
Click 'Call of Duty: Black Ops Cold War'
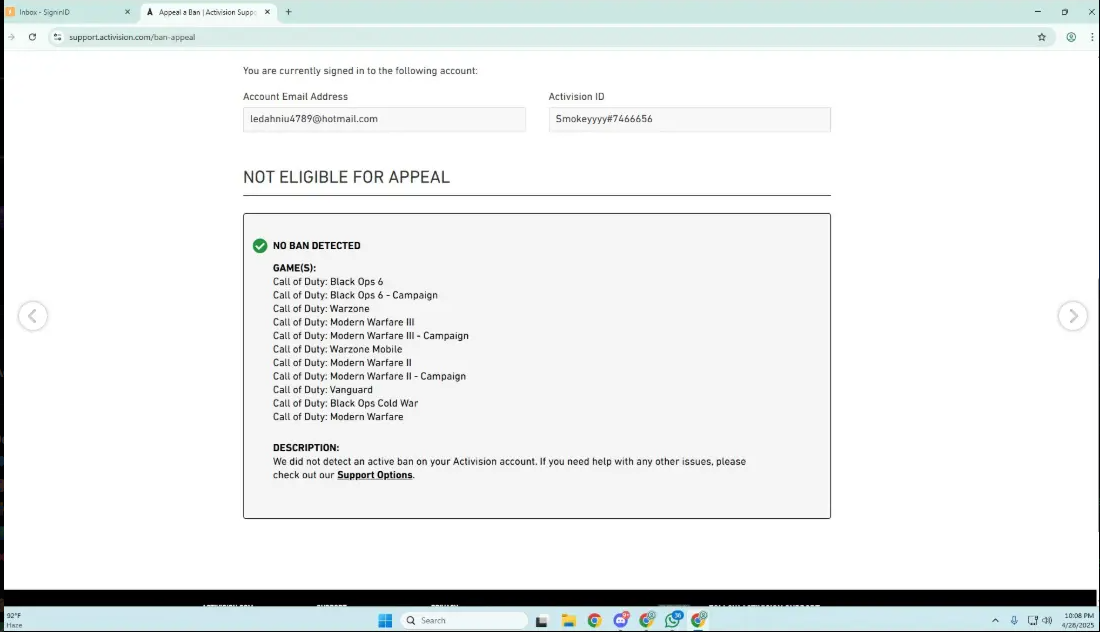tap(345, 403)
